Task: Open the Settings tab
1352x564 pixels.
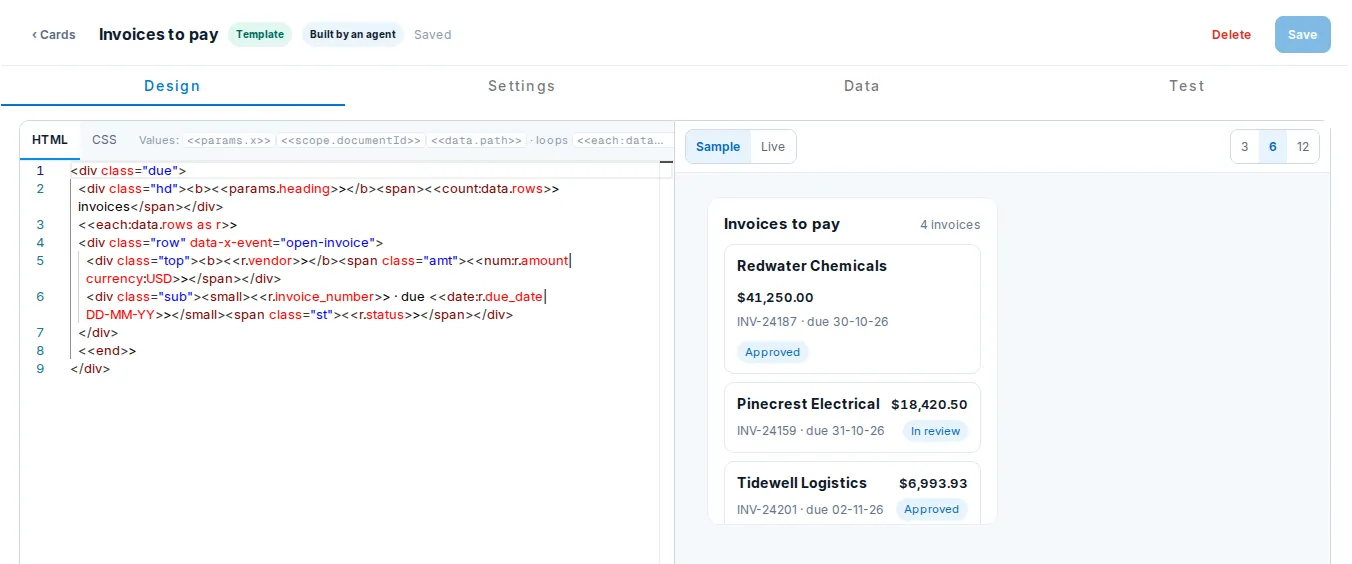Action: point(521,86)
